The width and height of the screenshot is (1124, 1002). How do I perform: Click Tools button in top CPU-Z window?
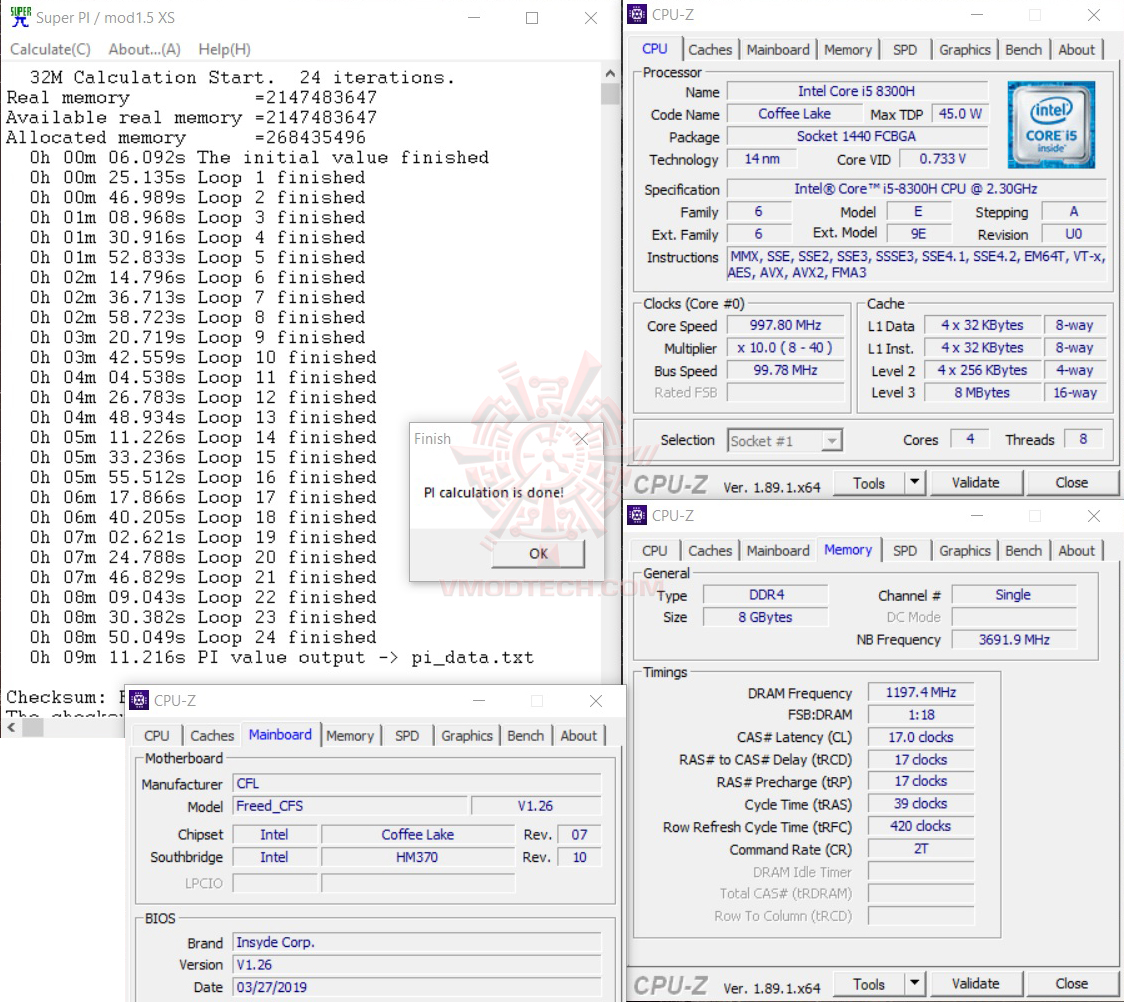click(x=869, y=483)
